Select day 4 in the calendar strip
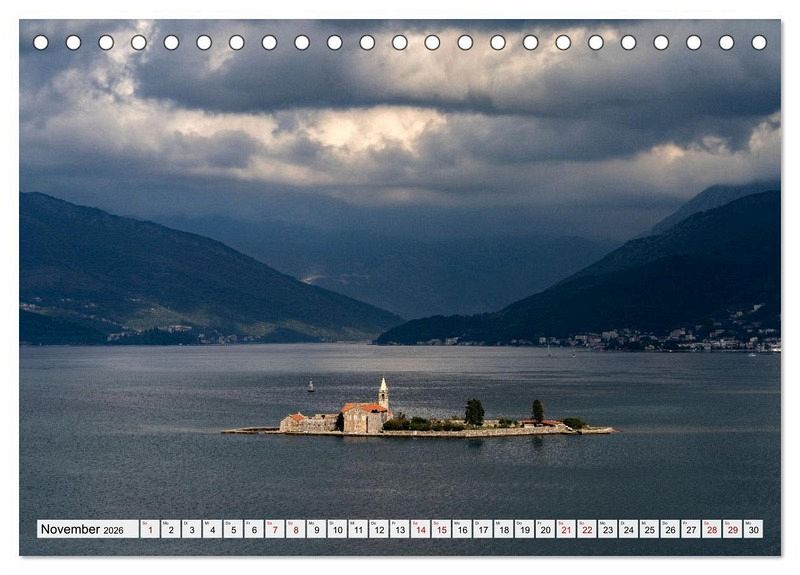This screenshot has height=575, width=800. coord(212,529)
